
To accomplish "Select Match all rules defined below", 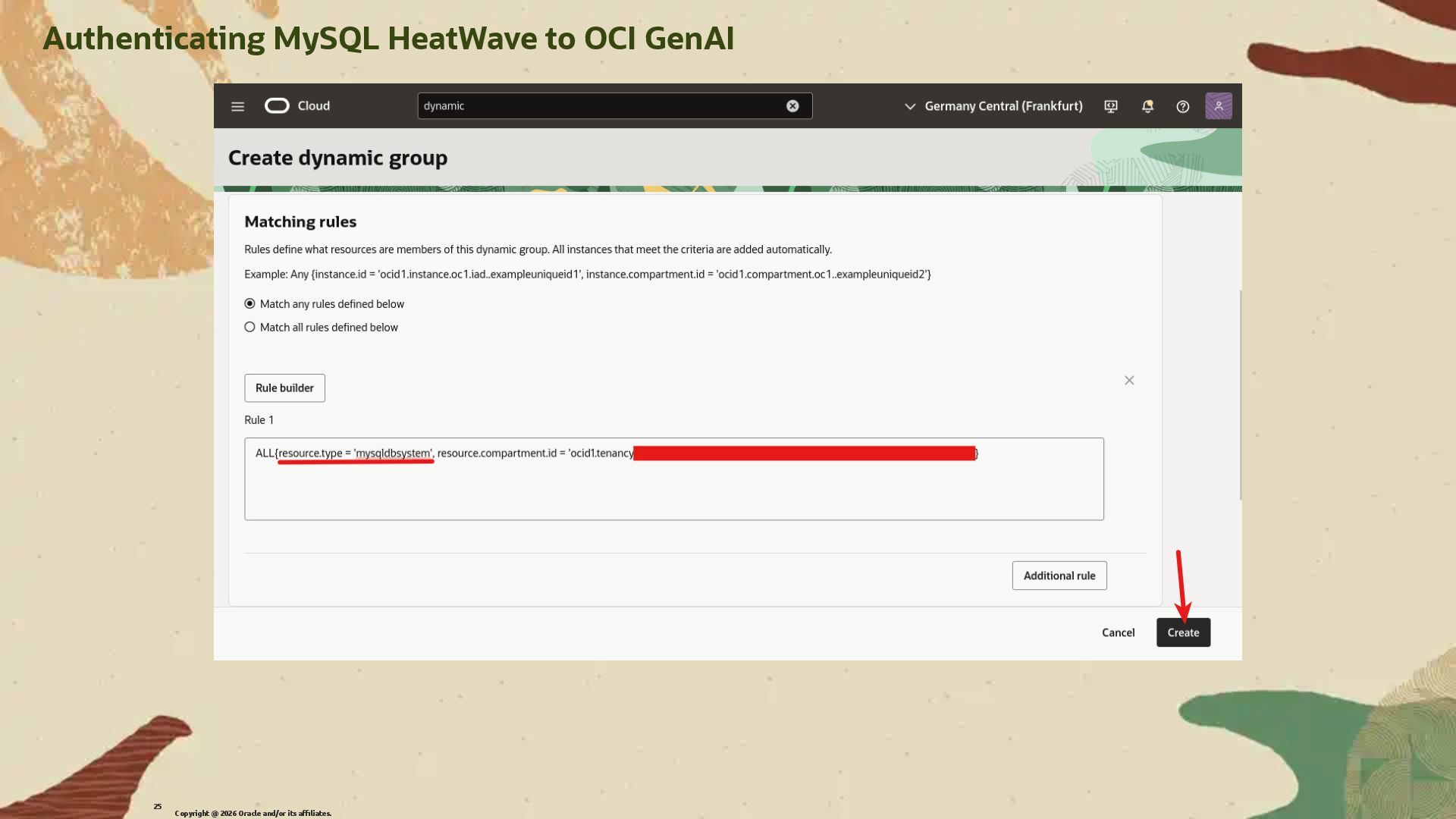I will coord(249,327).
